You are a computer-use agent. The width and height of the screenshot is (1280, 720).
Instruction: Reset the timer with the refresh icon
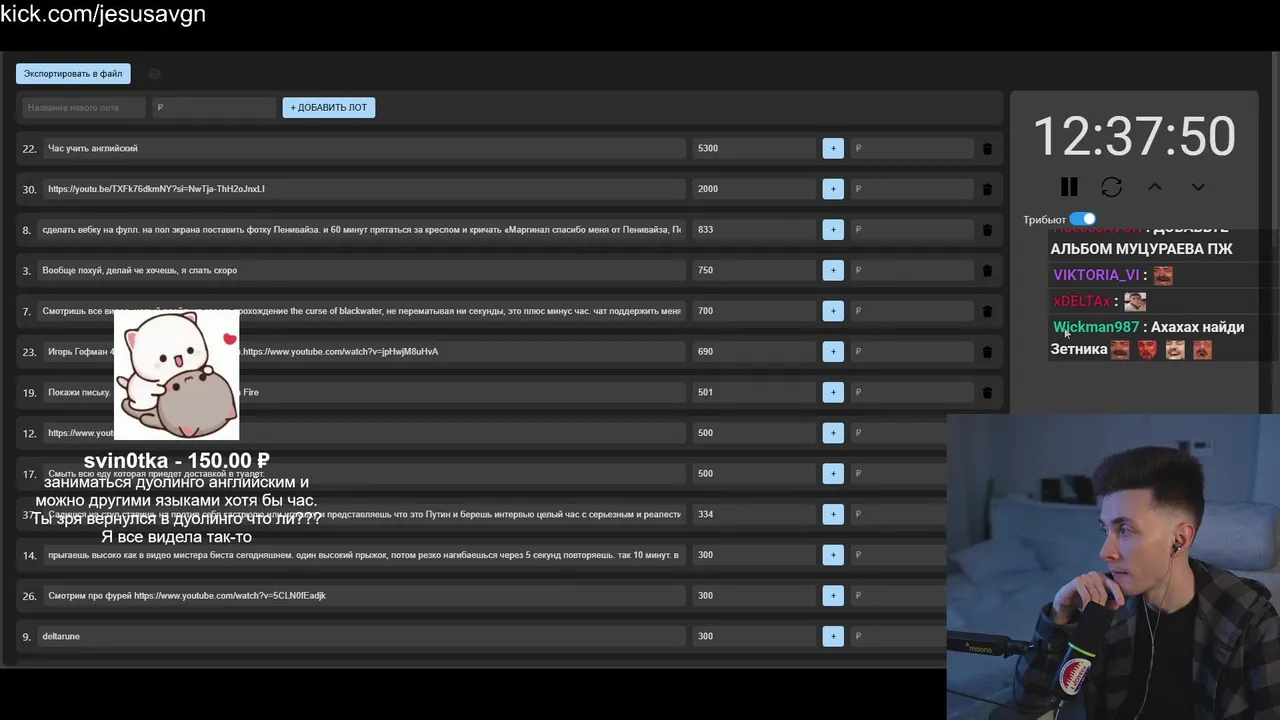click(x=1111, y=187)
